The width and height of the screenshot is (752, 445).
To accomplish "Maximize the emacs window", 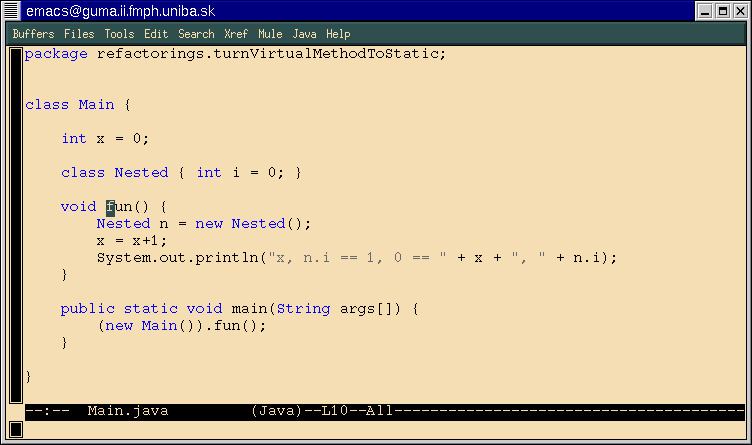I will (722, 11).
